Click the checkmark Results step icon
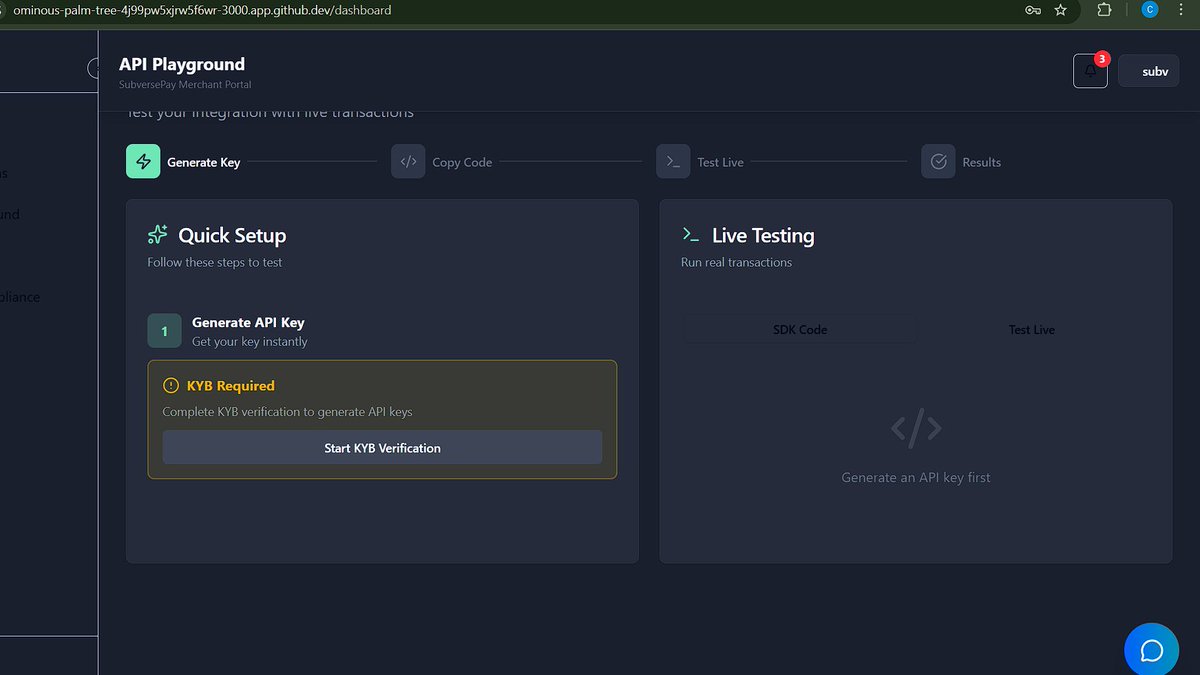The height and width of the screenshot is (675, 1200). (938, 162)
